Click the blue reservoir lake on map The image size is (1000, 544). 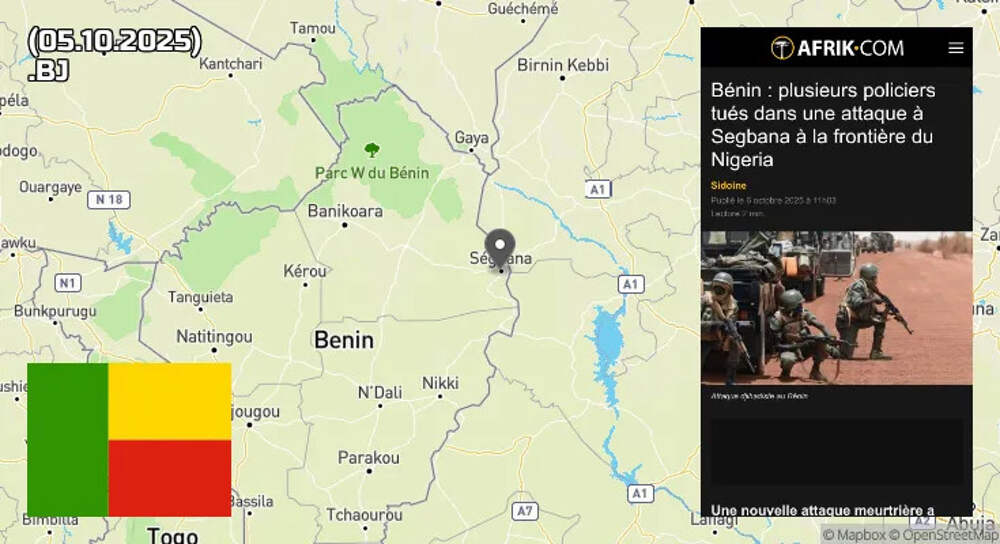point(609,356)
